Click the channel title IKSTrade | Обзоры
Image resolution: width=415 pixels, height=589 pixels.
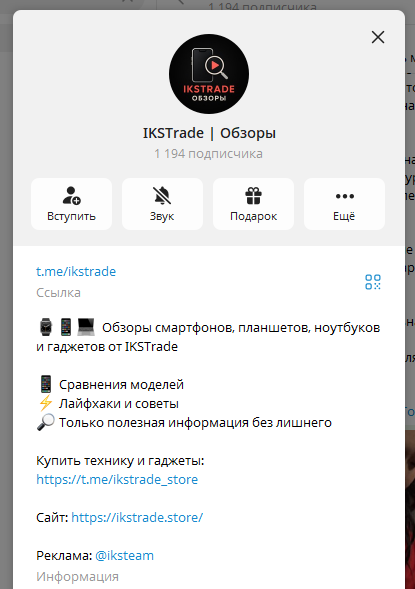209,133
